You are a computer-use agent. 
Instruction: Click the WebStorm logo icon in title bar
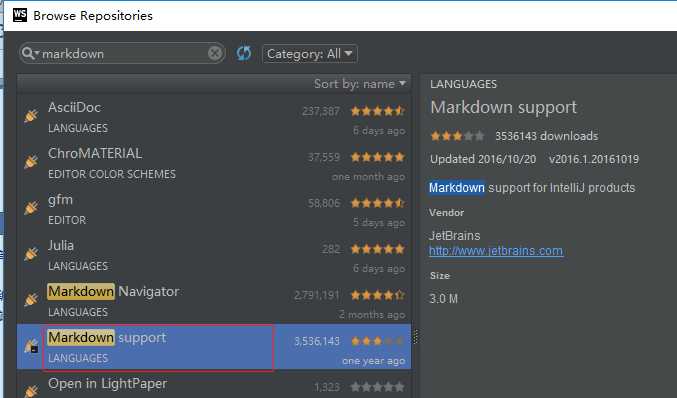click(20, 15)
